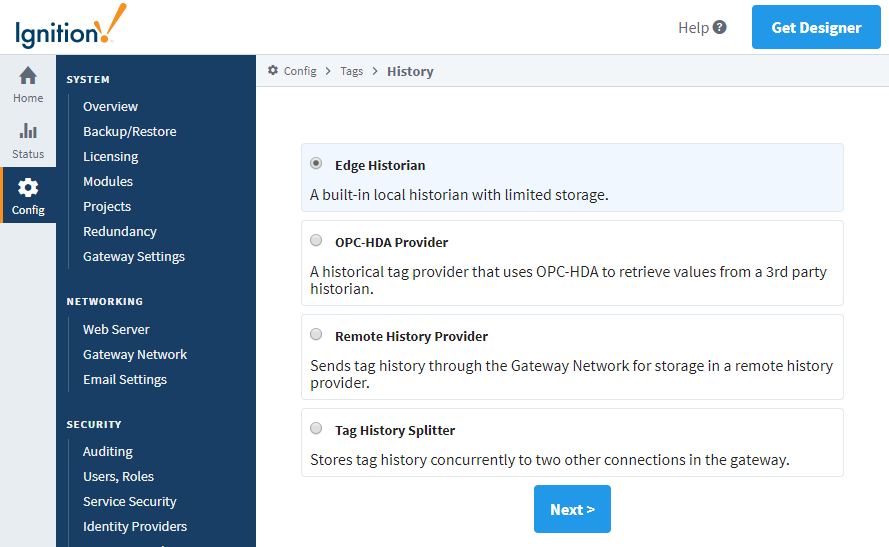Click the Ignition logo
The height and width of the screenshot is (547, 889).
click(x=71, y=26)
